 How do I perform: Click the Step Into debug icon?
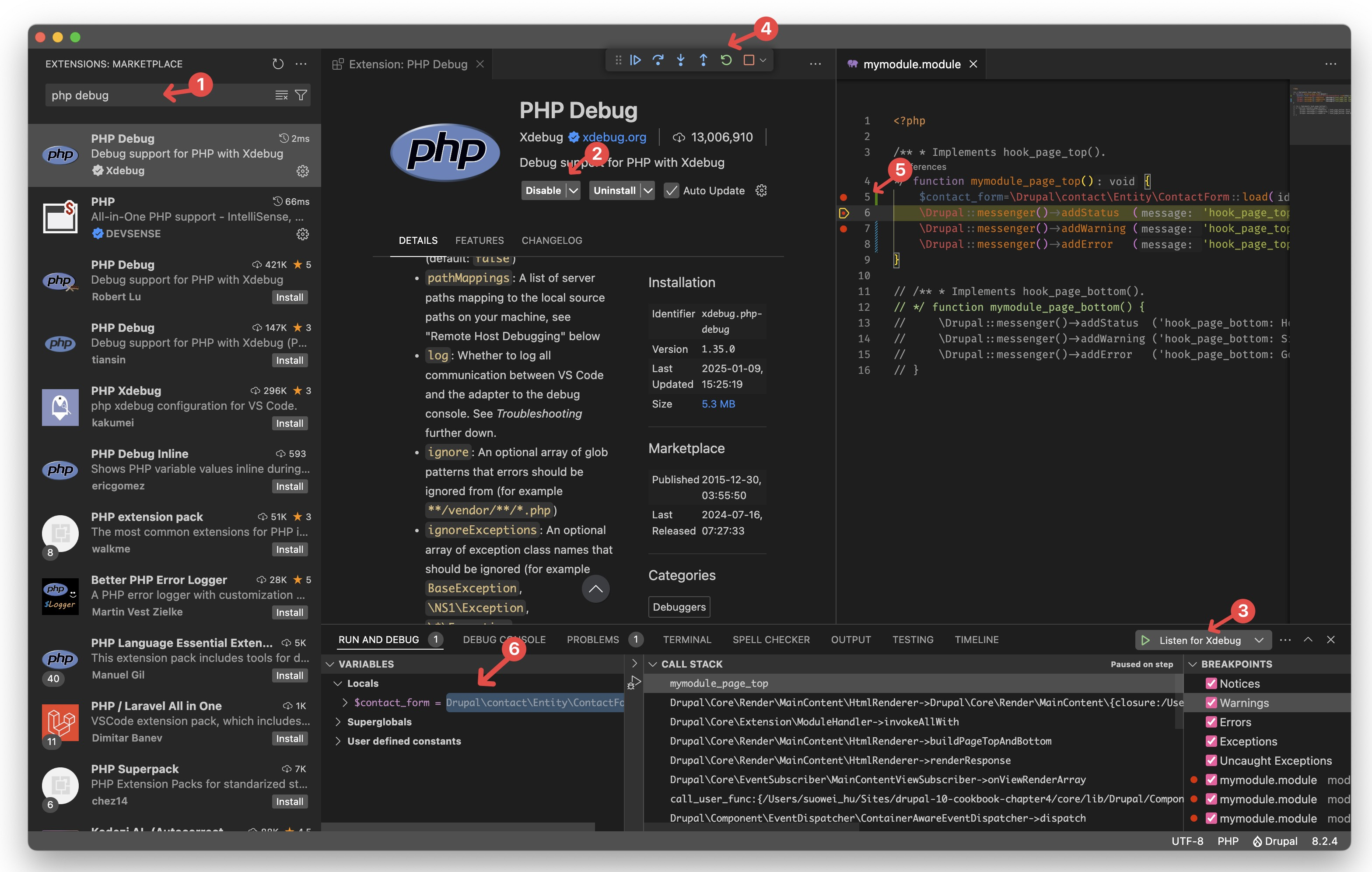680,60
